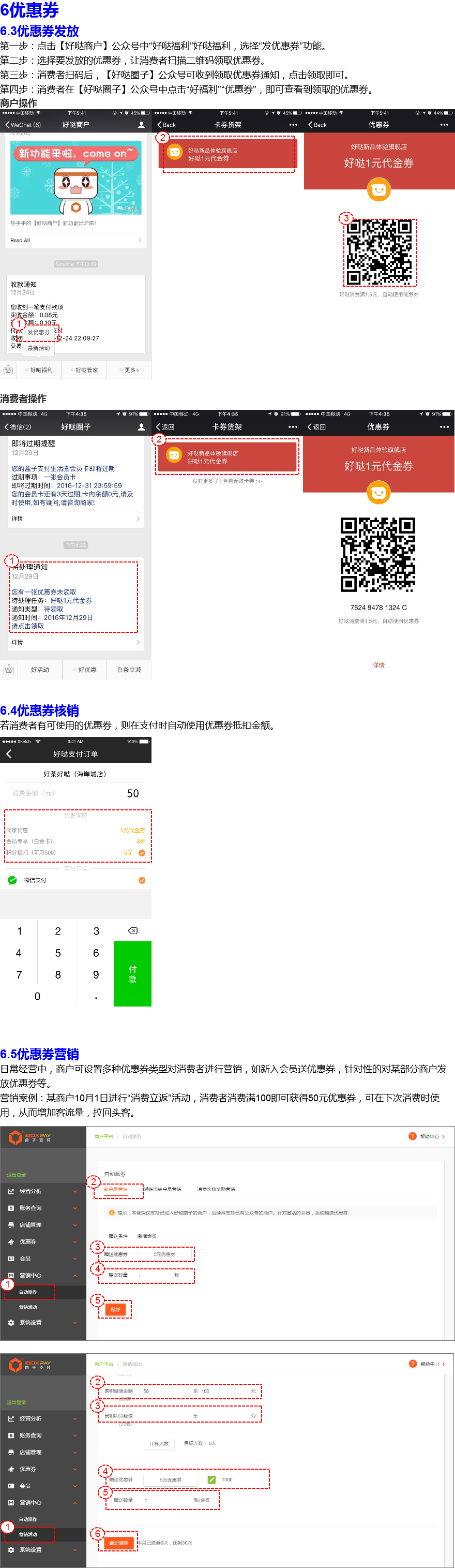Switch to 新会员营销 tab
The height and width of the screenshot is (1568, 455).
pos(116,1189)
